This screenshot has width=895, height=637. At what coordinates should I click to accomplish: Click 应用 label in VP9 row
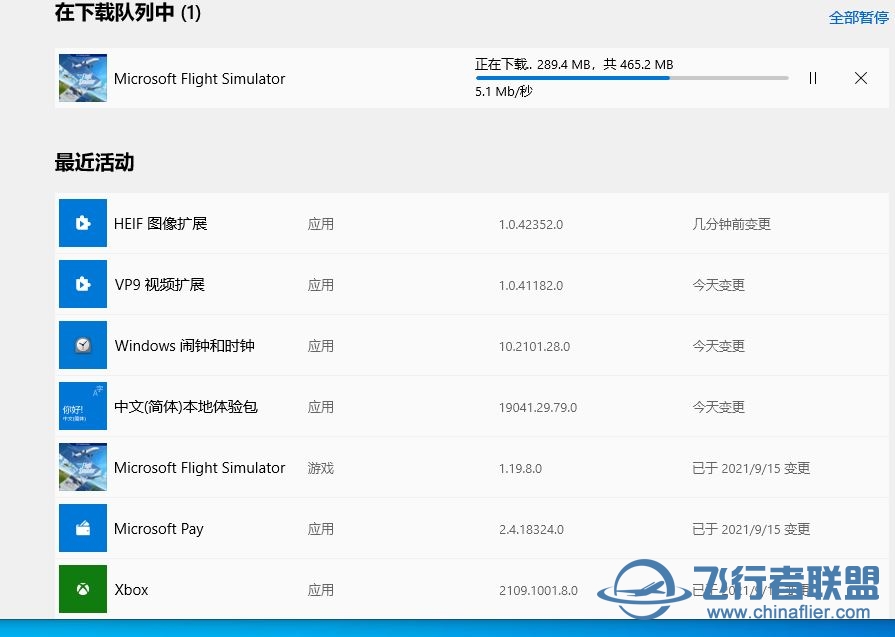[x=320, y=285]
